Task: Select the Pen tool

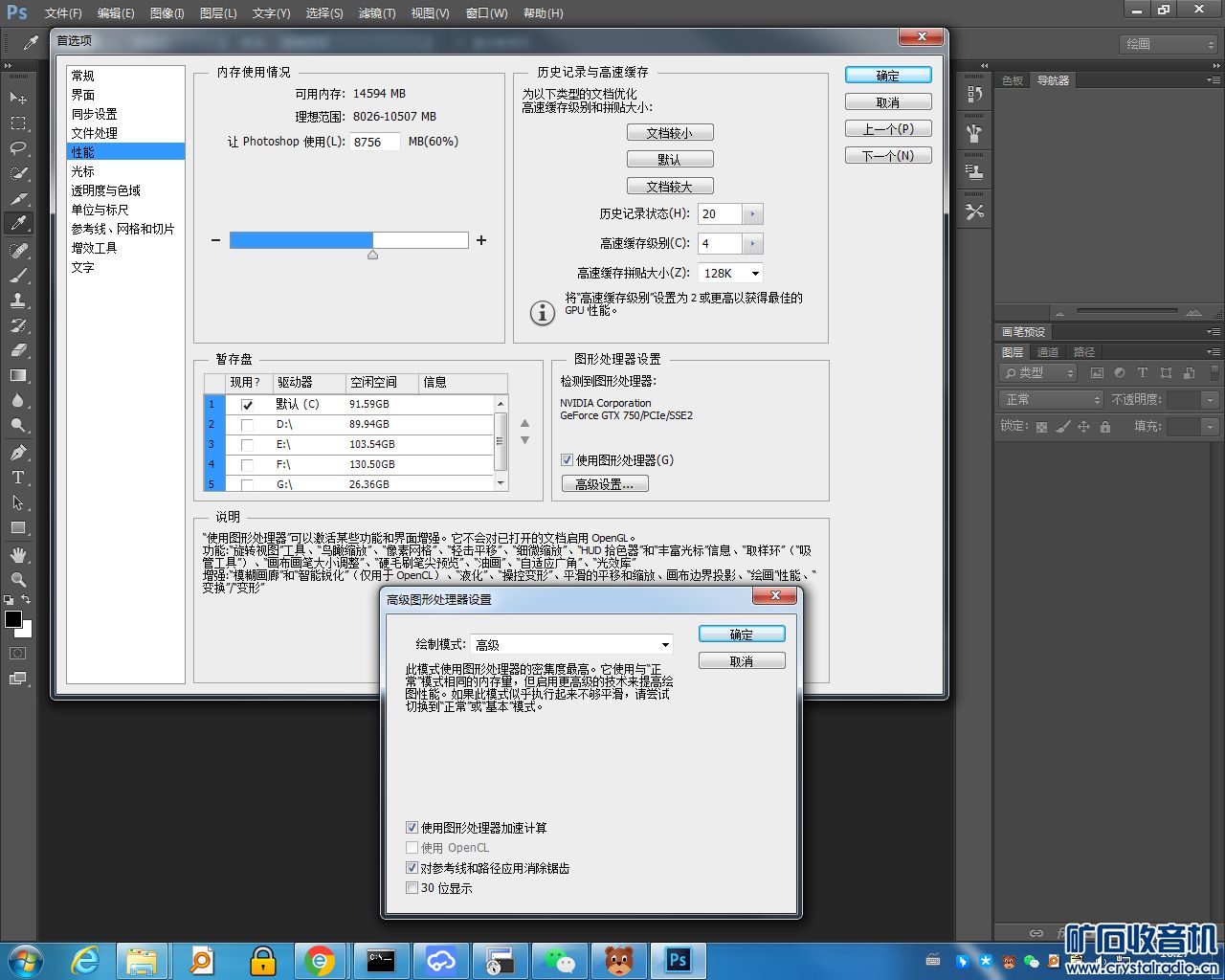Action: coord(18,452)
